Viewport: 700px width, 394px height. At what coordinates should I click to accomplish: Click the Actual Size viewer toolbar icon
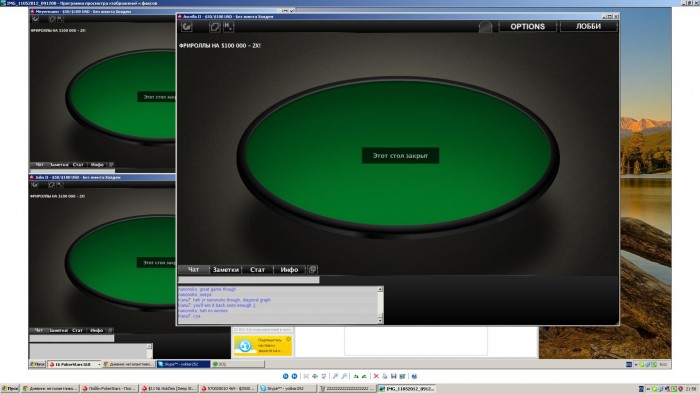click(315, 376)
